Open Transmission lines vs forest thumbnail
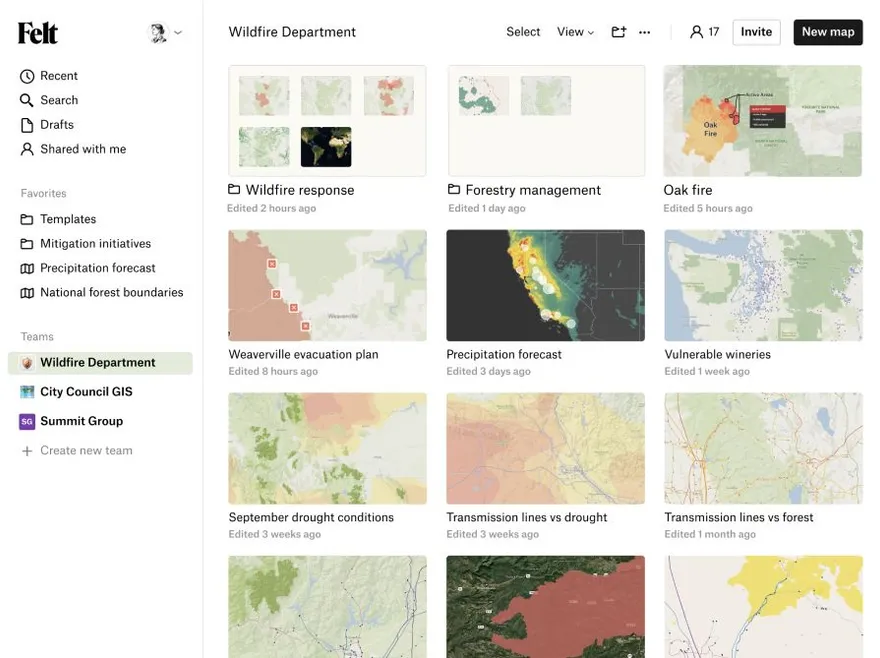The image size is (880, 658). [763, 448]
